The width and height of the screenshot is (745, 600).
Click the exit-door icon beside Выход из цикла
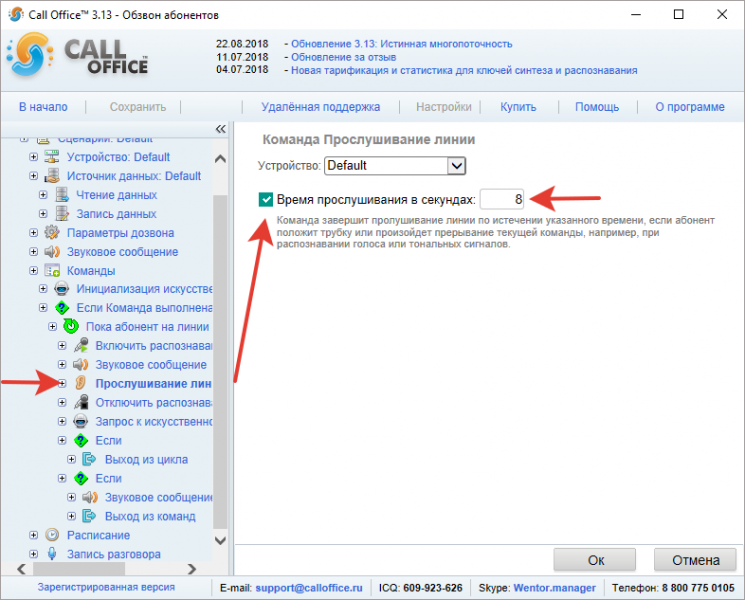(89, 459)
